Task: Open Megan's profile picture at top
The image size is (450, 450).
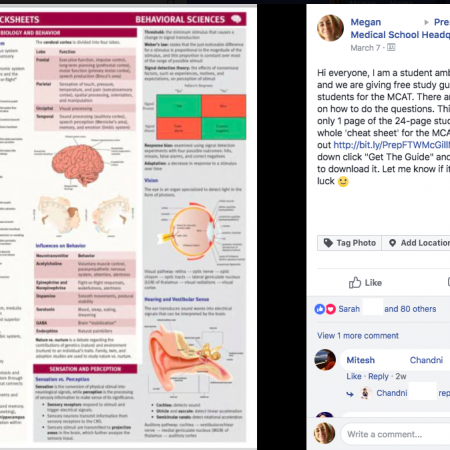Action: (x=330, y=28)
